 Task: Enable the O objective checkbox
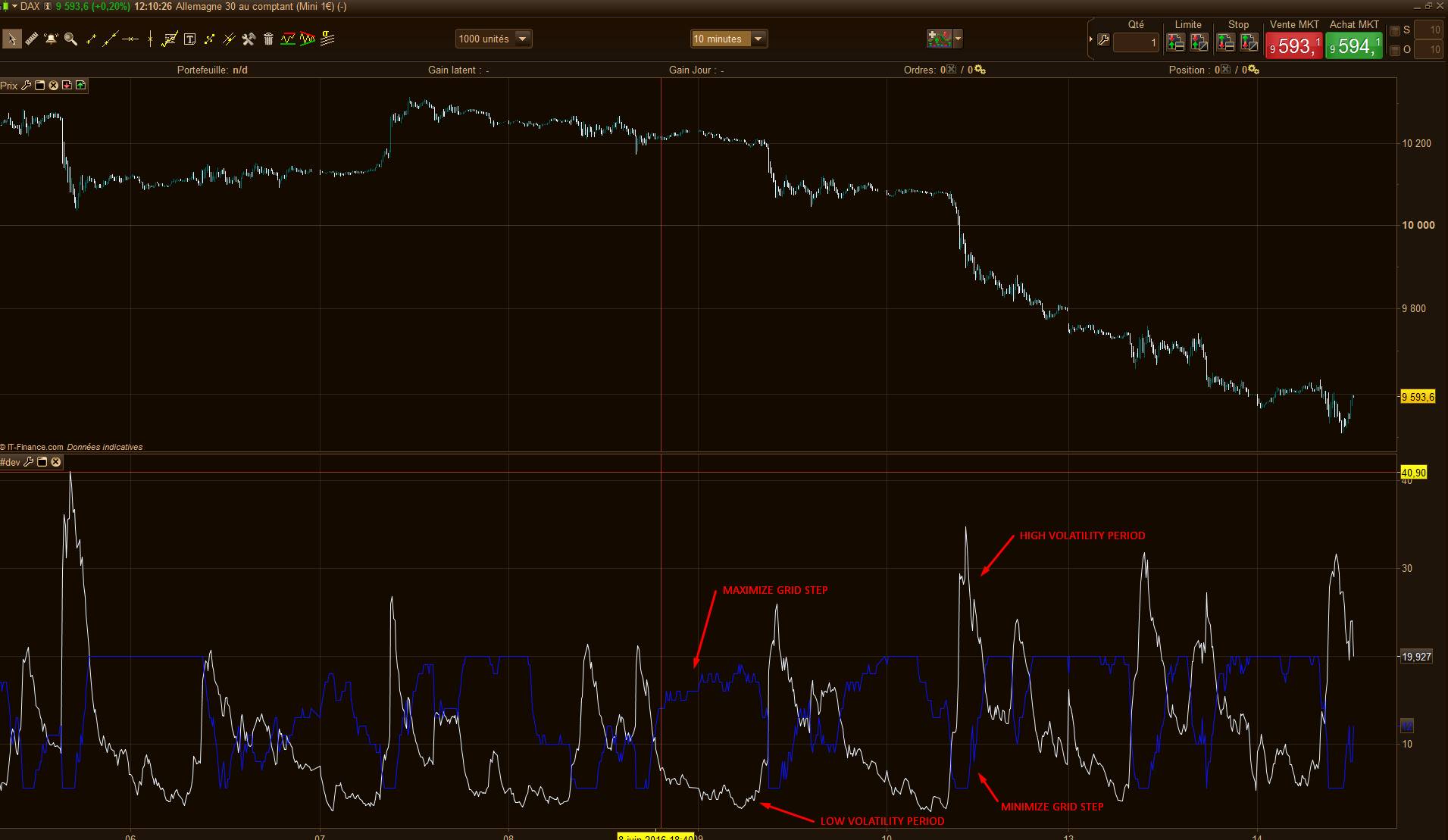pos(1395,51)
